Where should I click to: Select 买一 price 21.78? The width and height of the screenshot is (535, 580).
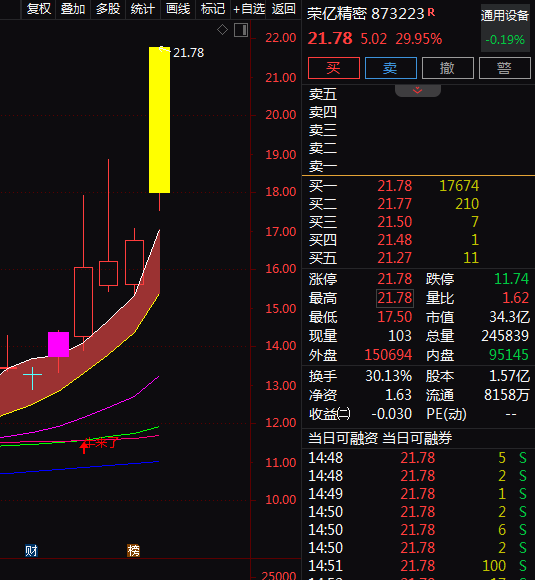394,186
